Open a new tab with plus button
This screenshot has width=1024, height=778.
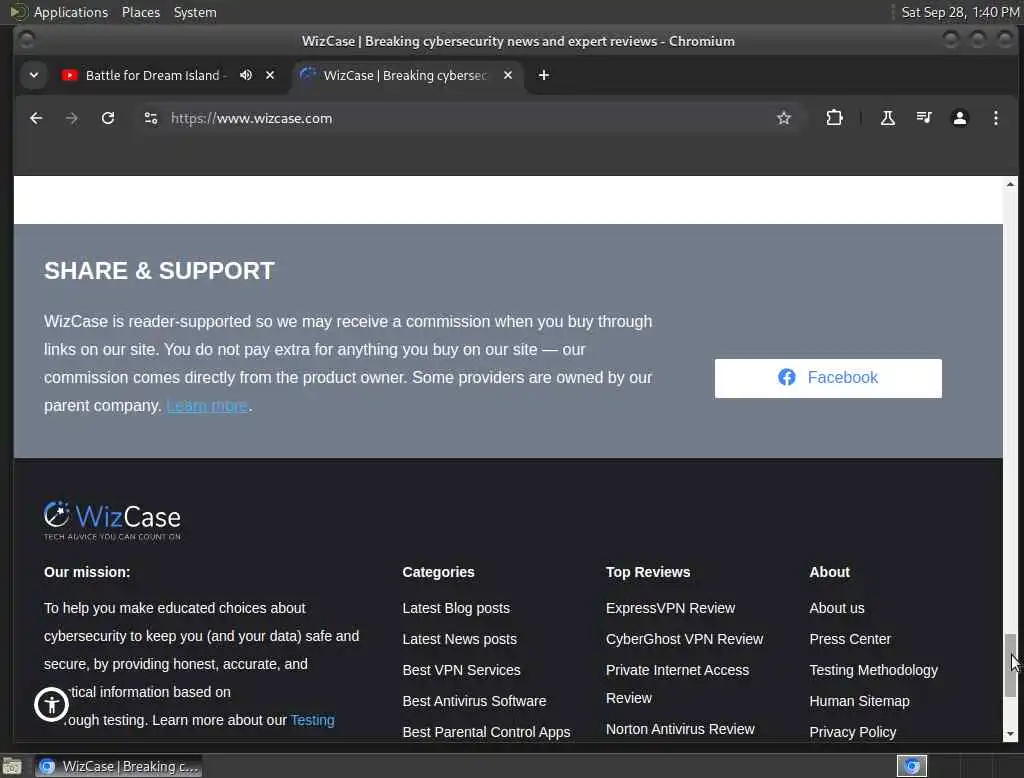click(543, 75)
